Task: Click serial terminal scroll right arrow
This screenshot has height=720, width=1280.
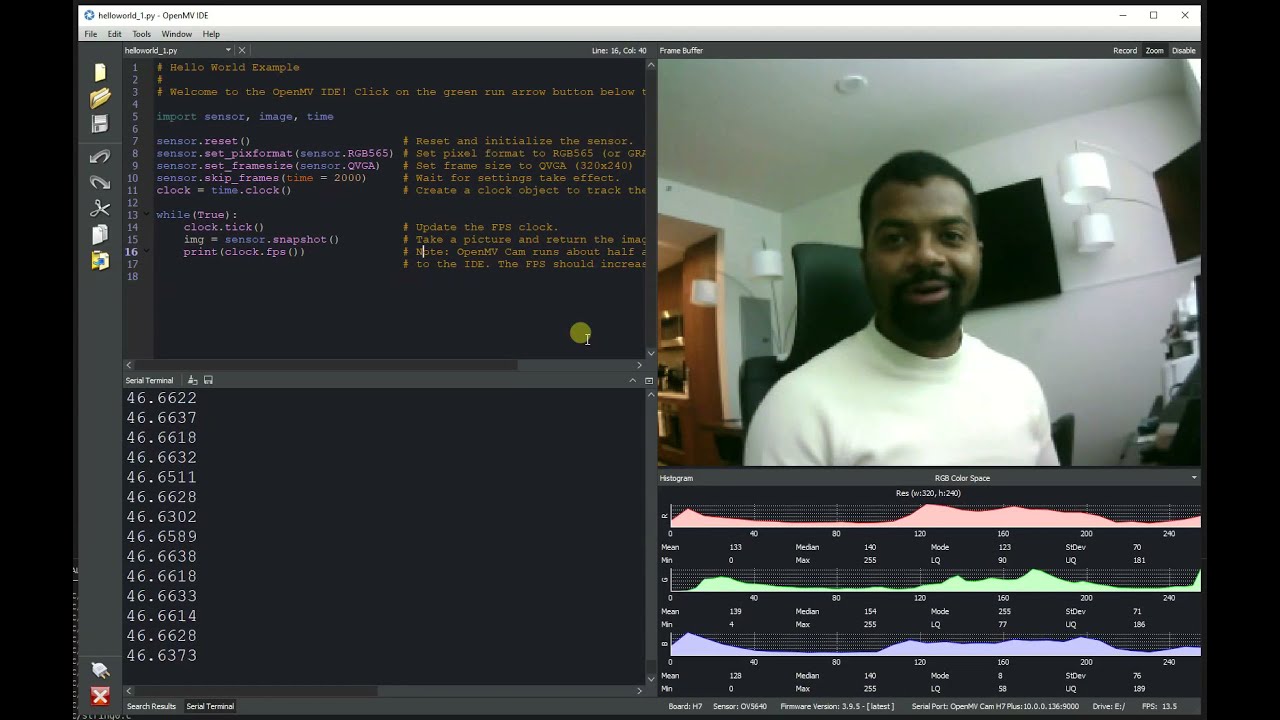Action: tap(640, 690)
